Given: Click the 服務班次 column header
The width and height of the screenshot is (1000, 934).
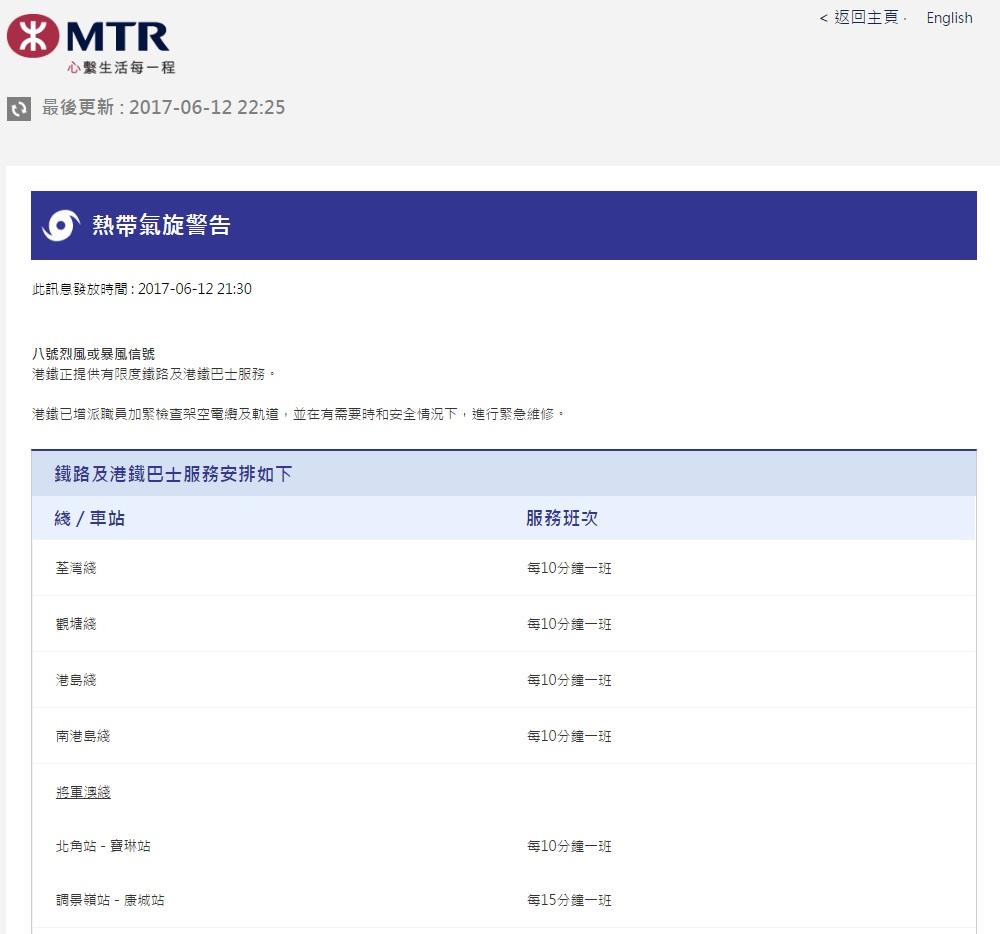Looking at the screenshot, I should pos(562,518).
